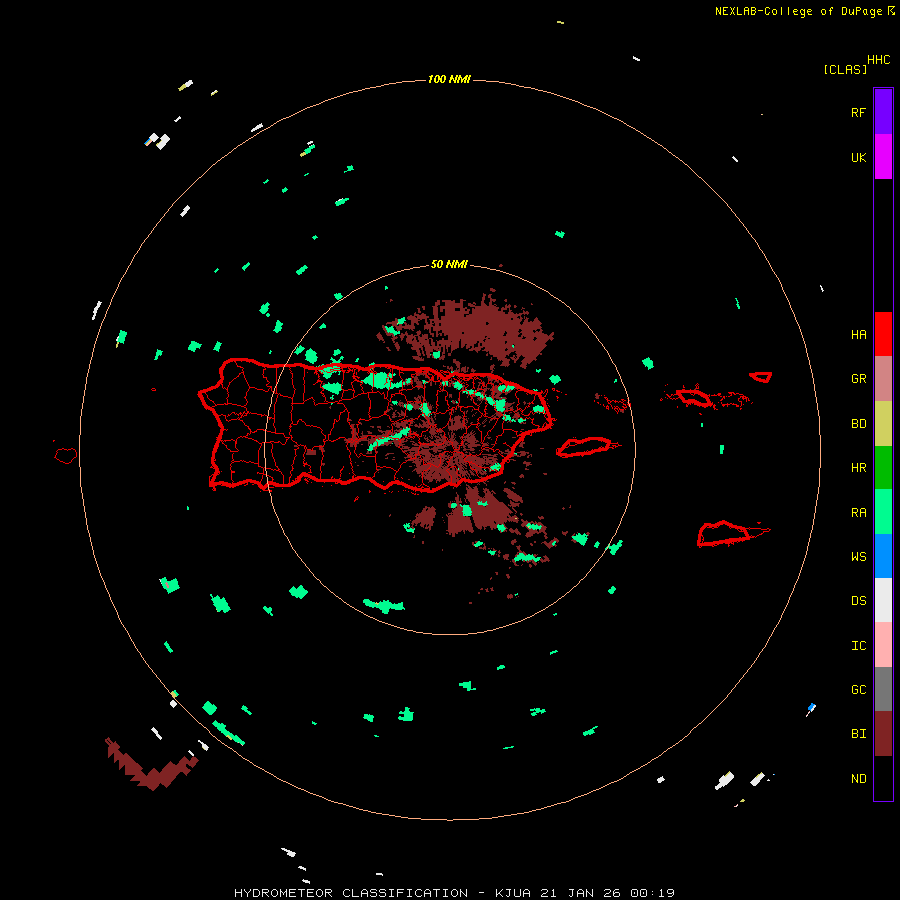The width and height of the screenshot is (900, 900).
Task: Click the RA legend label
Action: [x=859, y=513]
